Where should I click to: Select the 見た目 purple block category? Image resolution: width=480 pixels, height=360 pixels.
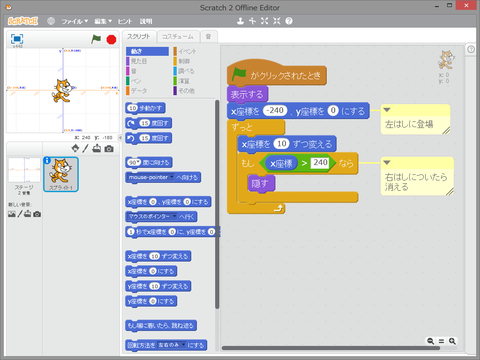(x=137, y=61)
